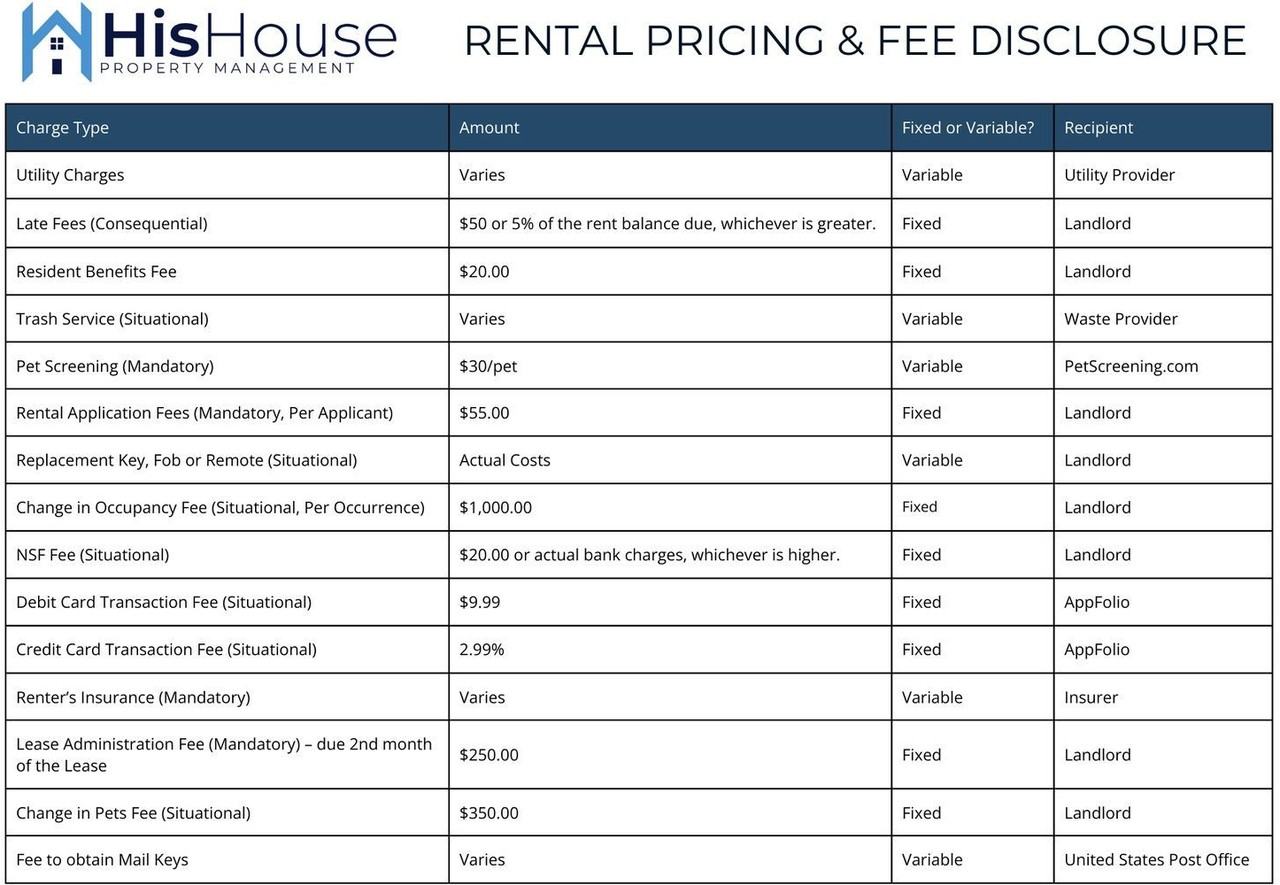The image size is (1280, 885).
Task: Click the $9.99 debit card fee amount
Action: (x=479, y=602)
